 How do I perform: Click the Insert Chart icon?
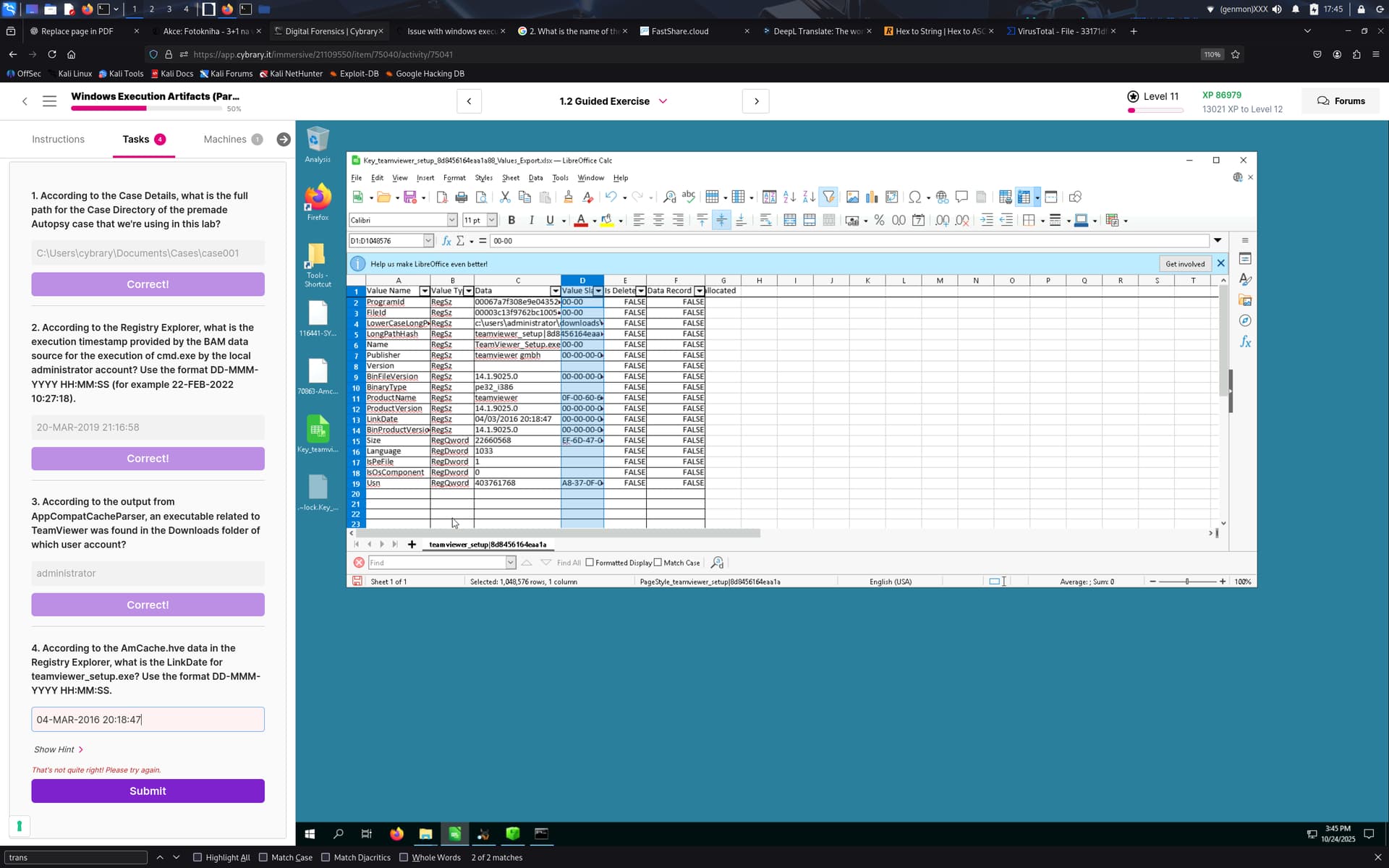872,197
